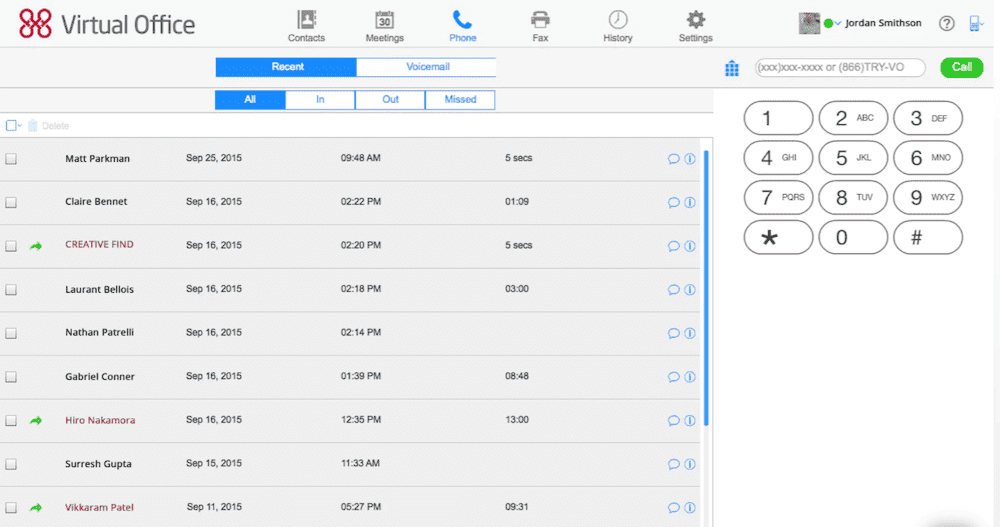Open the Contacts section
1000x527 pixels.
(306, 26)
